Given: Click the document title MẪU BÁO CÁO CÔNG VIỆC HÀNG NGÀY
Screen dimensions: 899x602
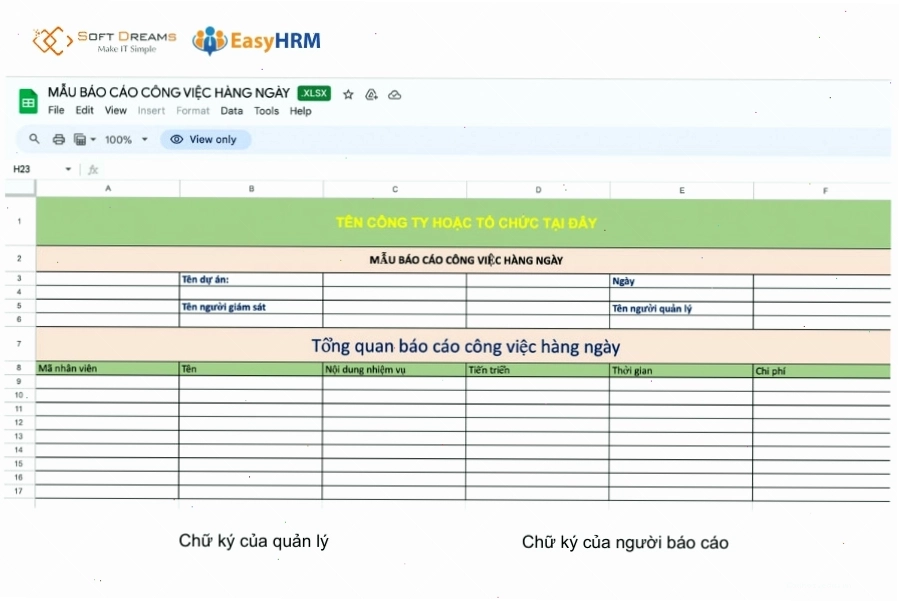Looking at the screenshot, I should click(x=169, y=92).
